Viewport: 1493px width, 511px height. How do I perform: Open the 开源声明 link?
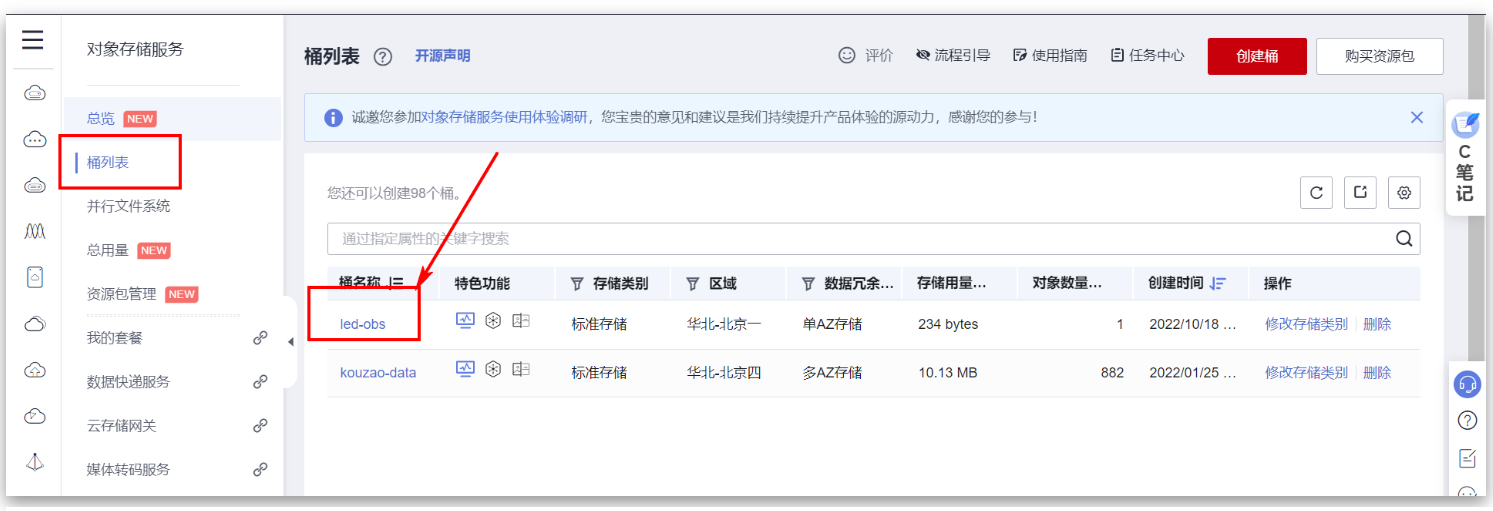click(443, 56)
